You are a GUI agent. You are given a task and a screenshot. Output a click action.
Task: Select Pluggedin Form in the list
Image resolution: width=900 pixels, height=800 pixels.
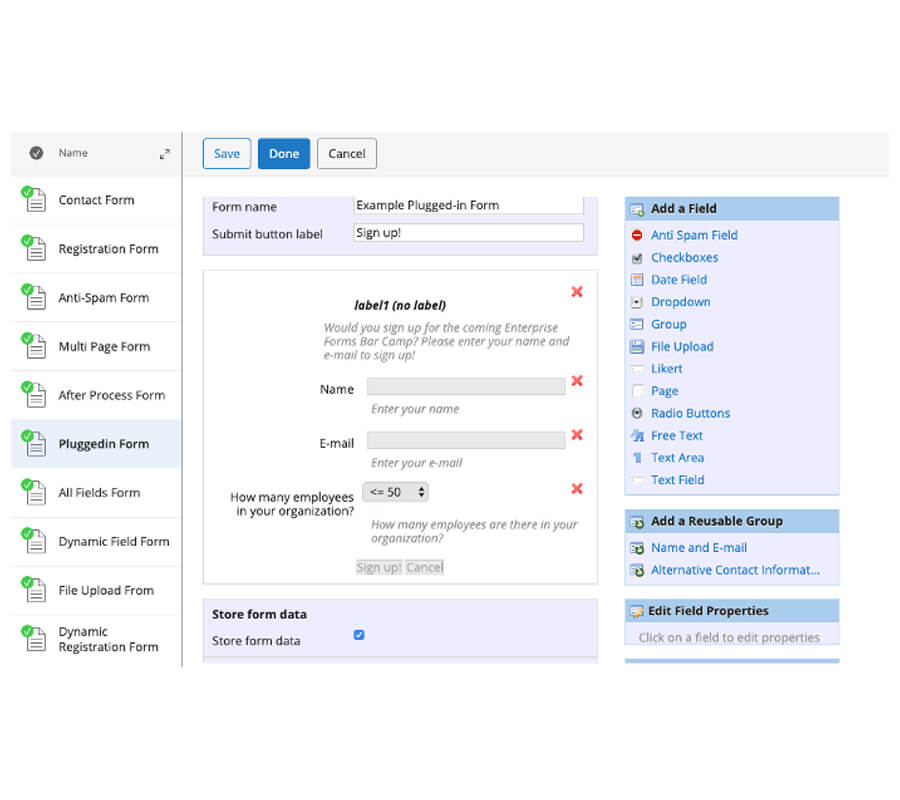pyautogui.click(x=96, y=444)
